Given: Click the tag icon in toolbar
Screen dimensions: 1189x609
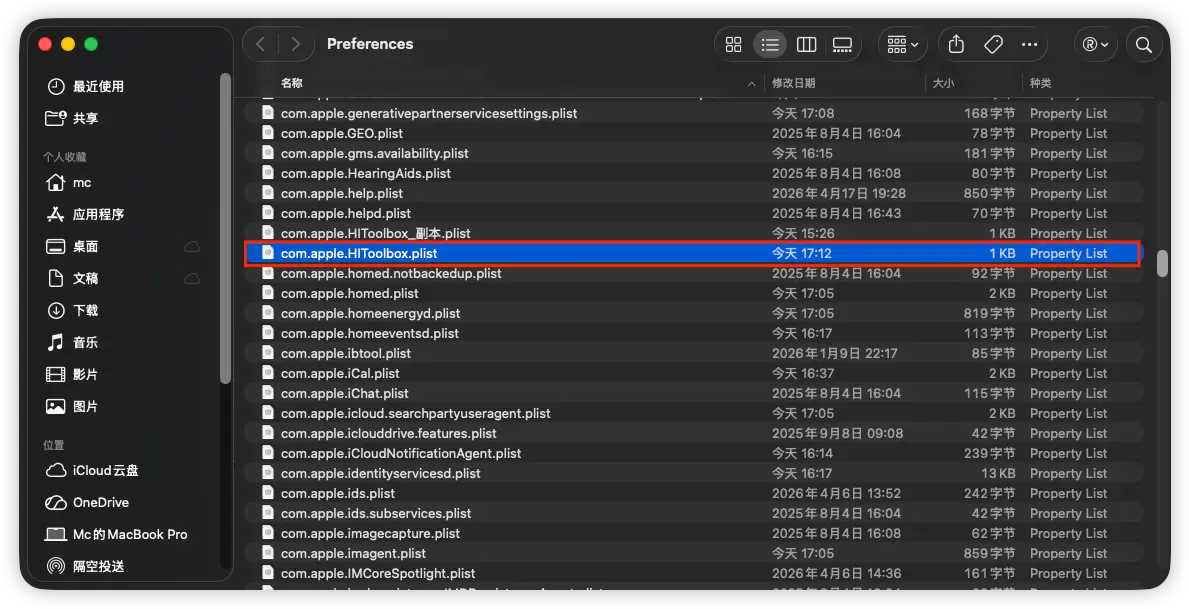Looking at the screenshot, I should click(993, 45).
